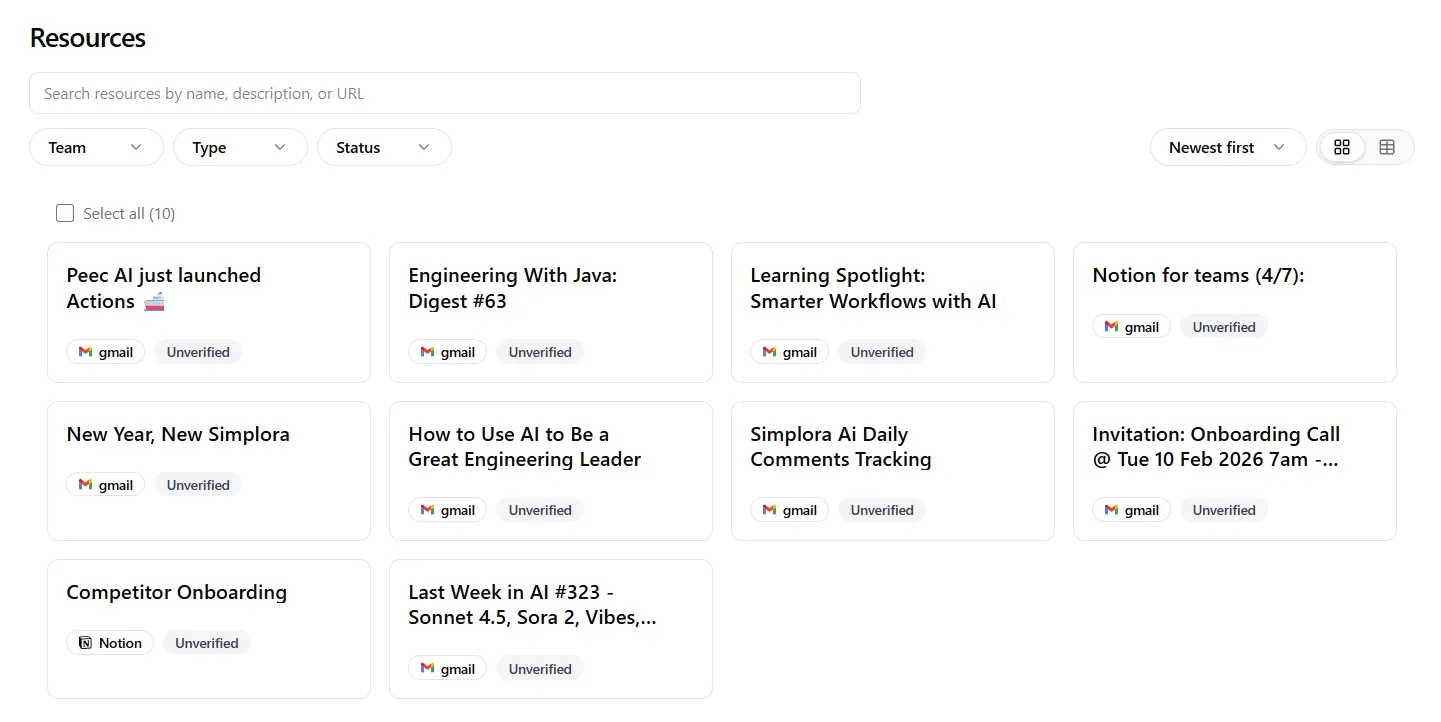The image size is (1441, 722).
Task: Open the Status filter dropdown
Action: (384, 147)
